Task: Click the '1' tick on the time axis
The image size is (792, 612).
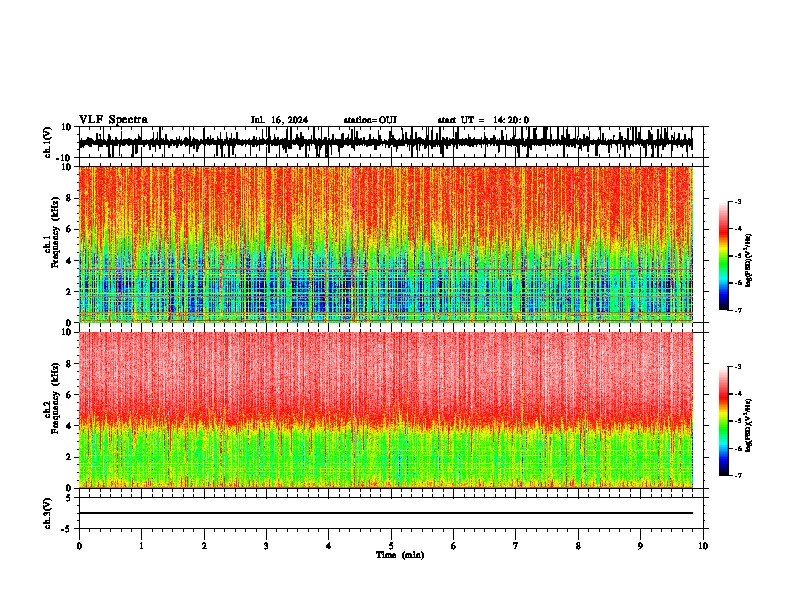Action: [x=141, y=546]
